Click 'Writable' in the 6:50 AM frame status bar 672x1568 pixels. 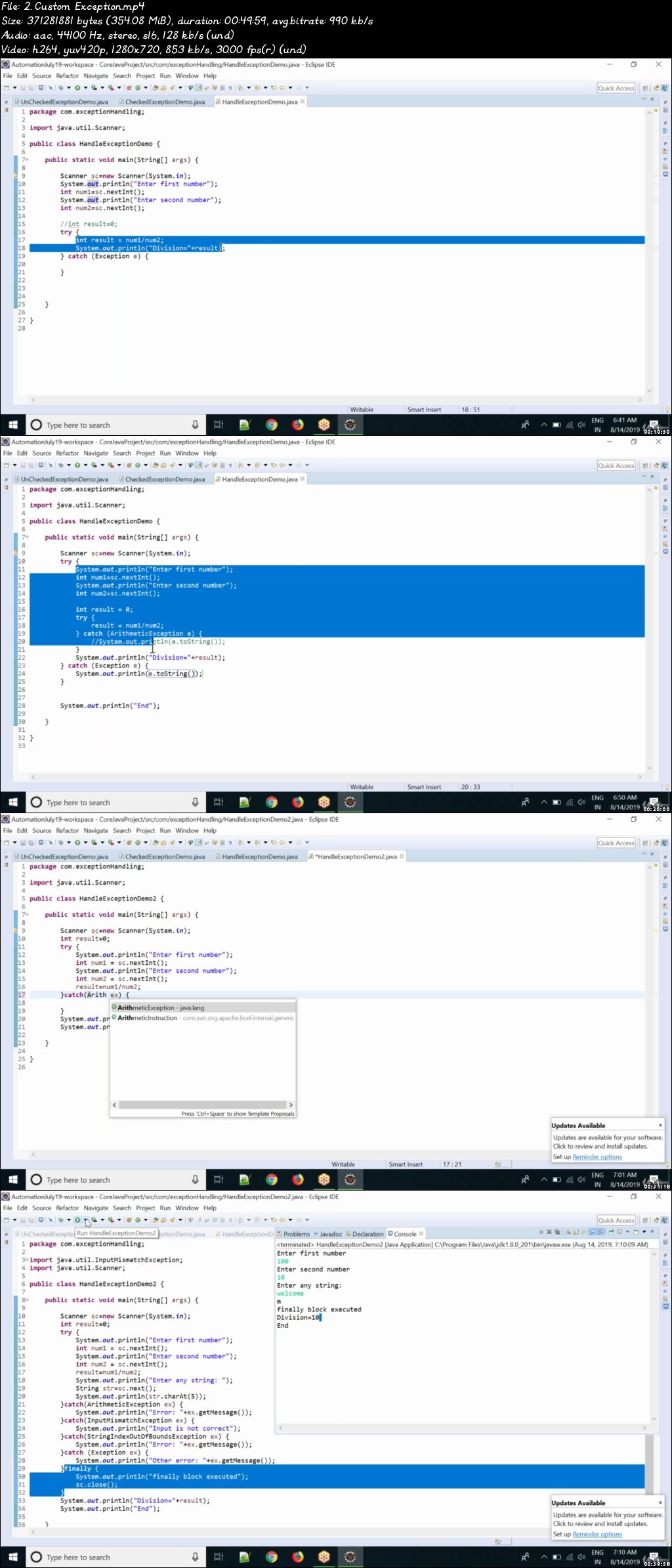point(362,787)
